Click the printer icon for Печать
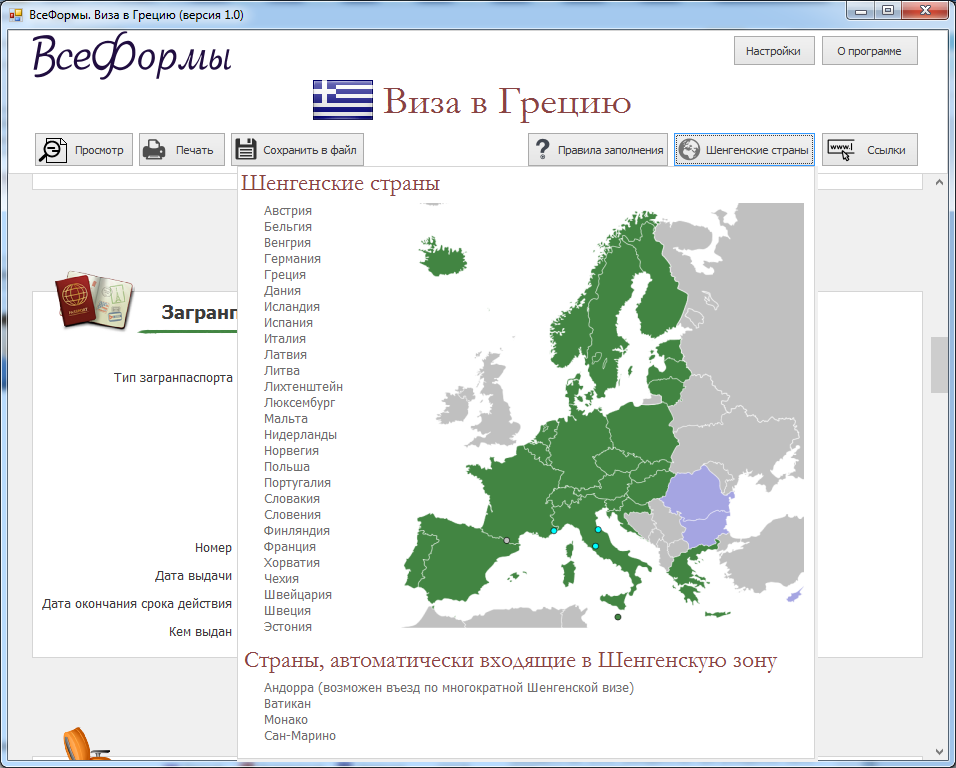Screen dimensions: 956x768 coord(154,150)
